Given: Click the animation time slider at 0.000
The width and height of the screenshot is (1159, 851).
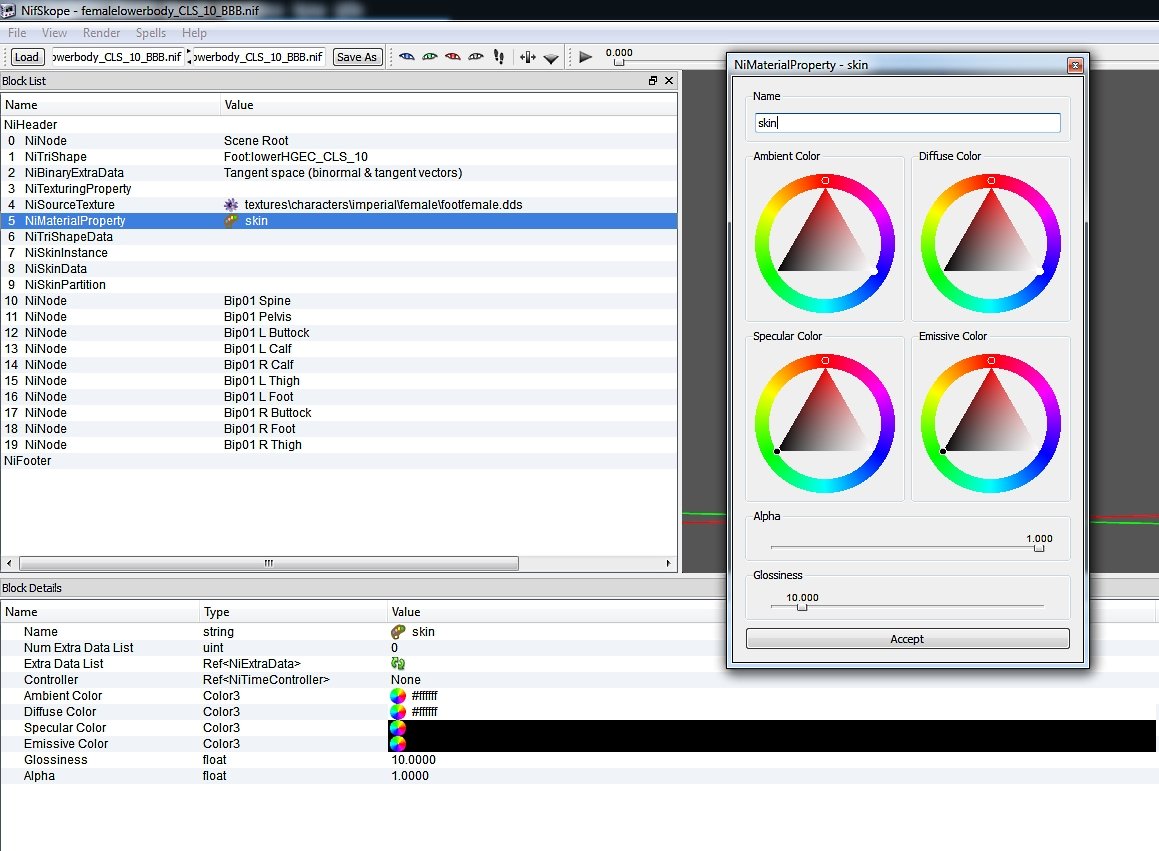Looking at the screenshot, I should [x=619, y=62].
